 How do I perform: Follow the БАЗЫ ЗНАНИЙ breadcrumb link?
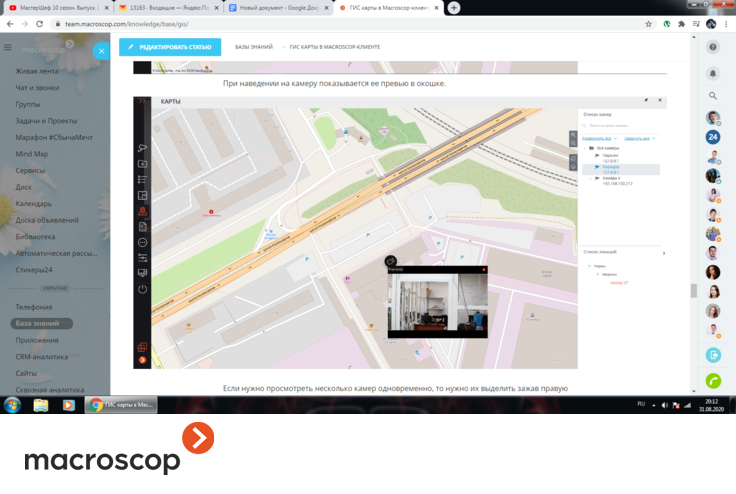click(x=253, y=47)
